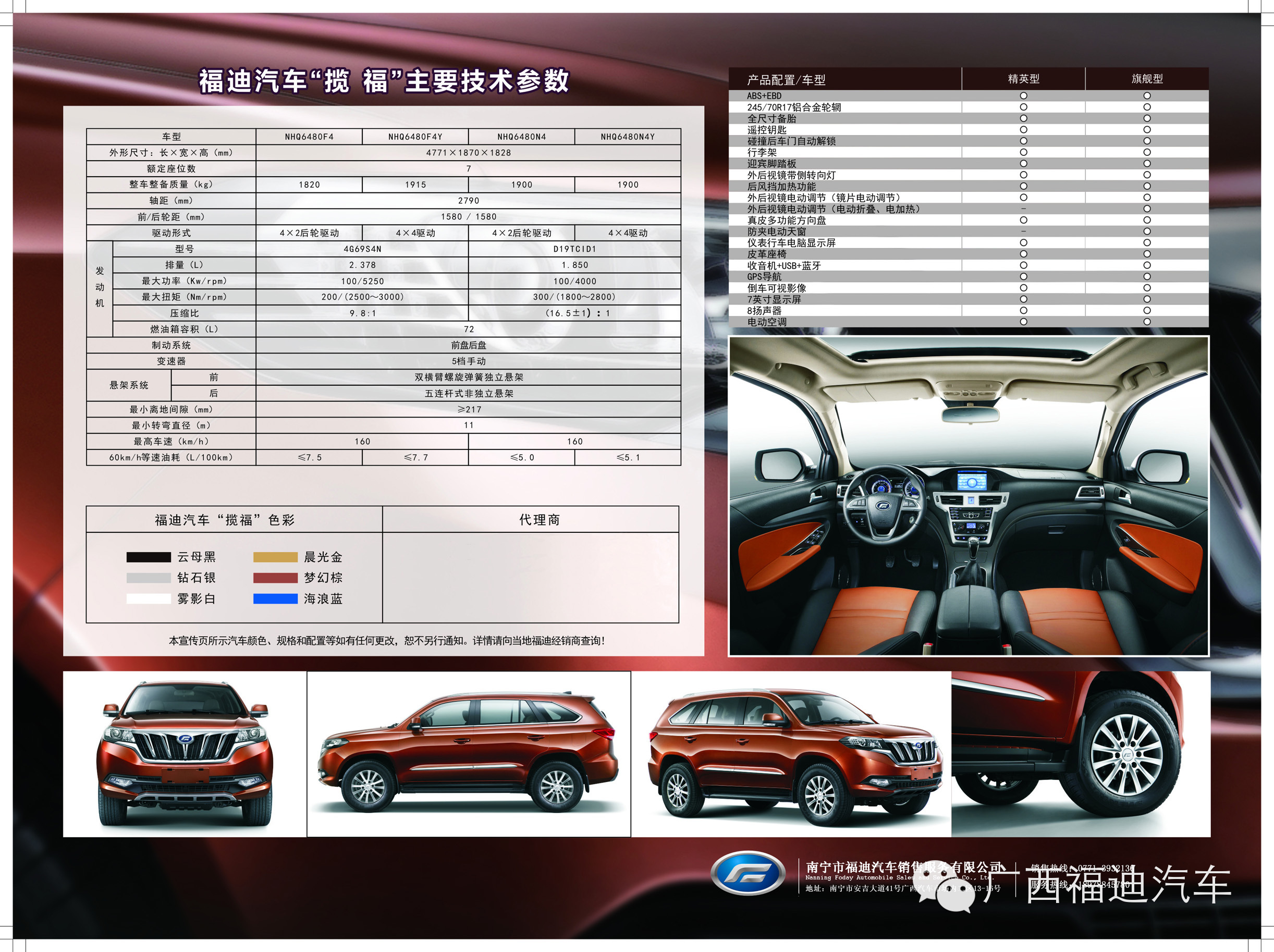Click 旗舰型 circle mark for 防夹电动天窗
The width and height of the screenshot is (1274, 952).
[1147, 231]
